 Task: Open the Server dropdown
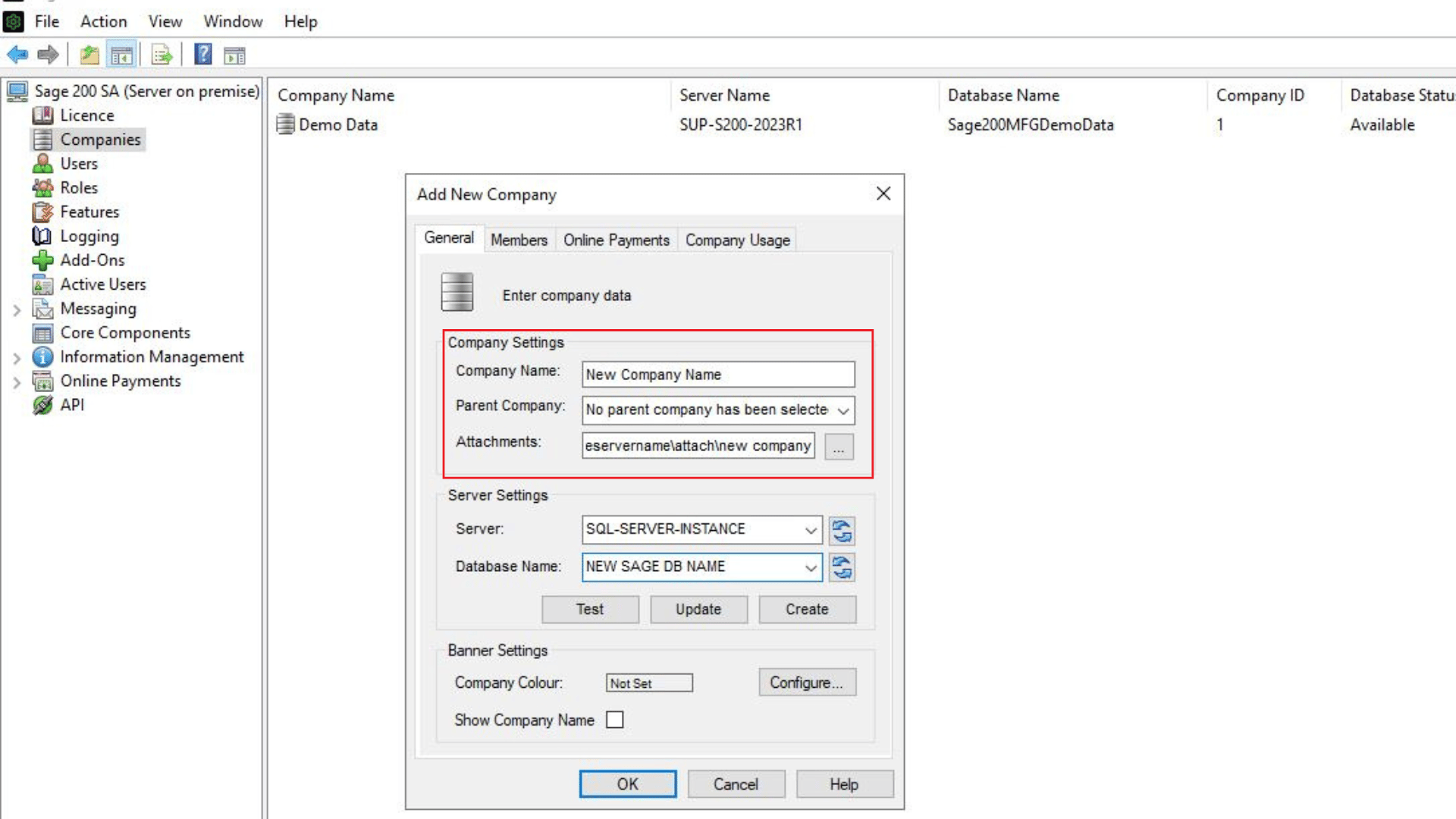click(811, 529)
